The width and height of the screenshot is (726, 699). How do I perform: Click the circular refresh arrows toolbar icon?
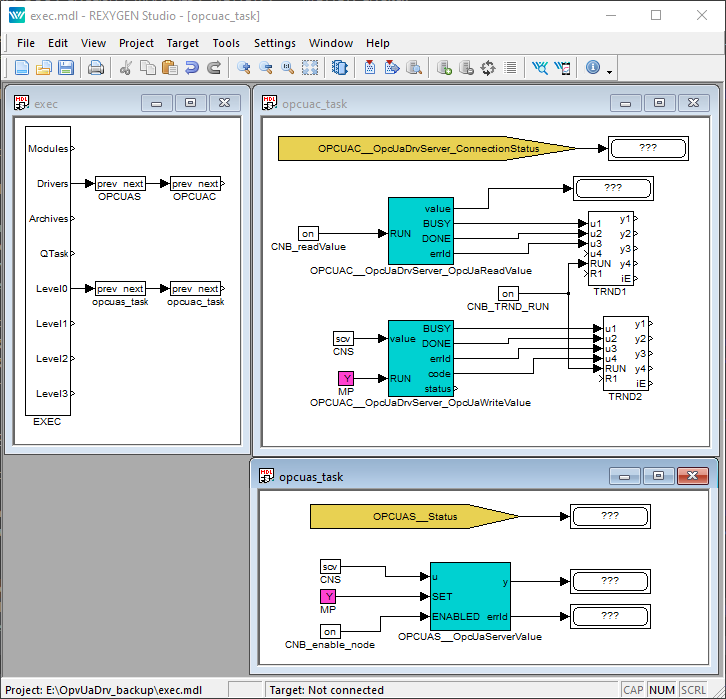tap(488, 68)
